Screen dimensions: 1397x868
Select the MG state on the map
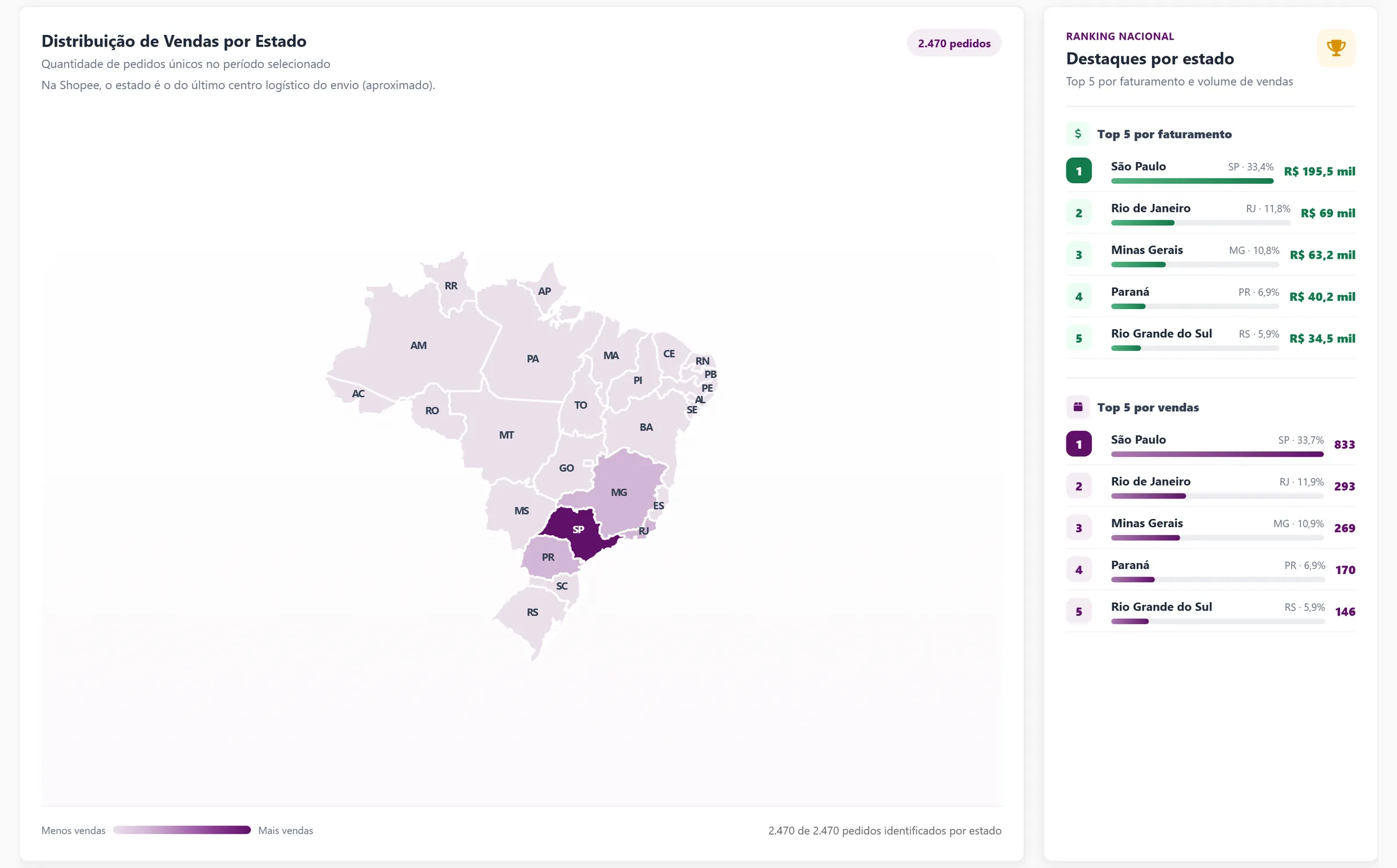pos(619,492)
